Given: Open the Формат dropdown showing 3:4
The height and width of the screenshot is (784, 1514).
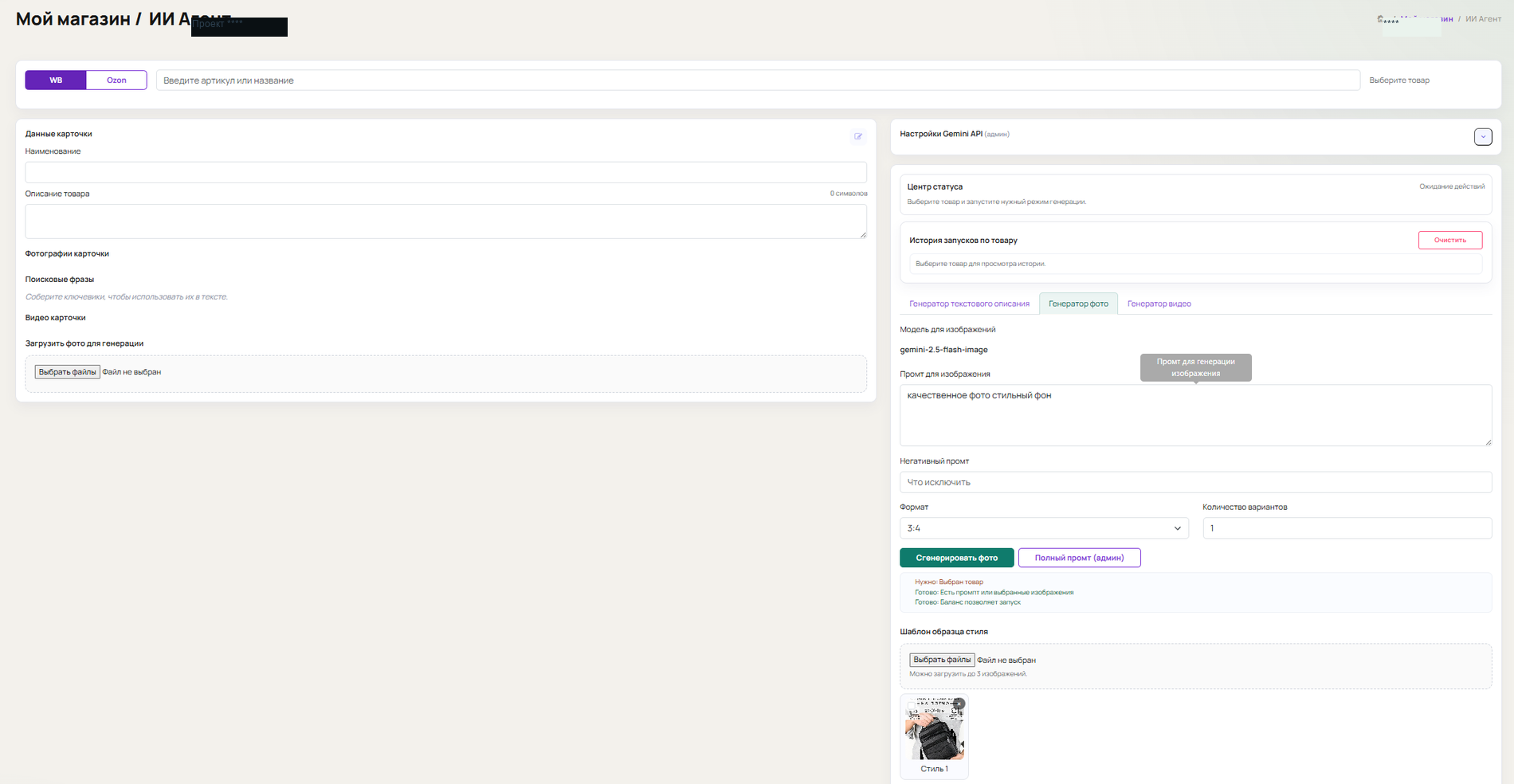Looking at the screenshot, I should pyautogui.click(x=1044, y=528).
